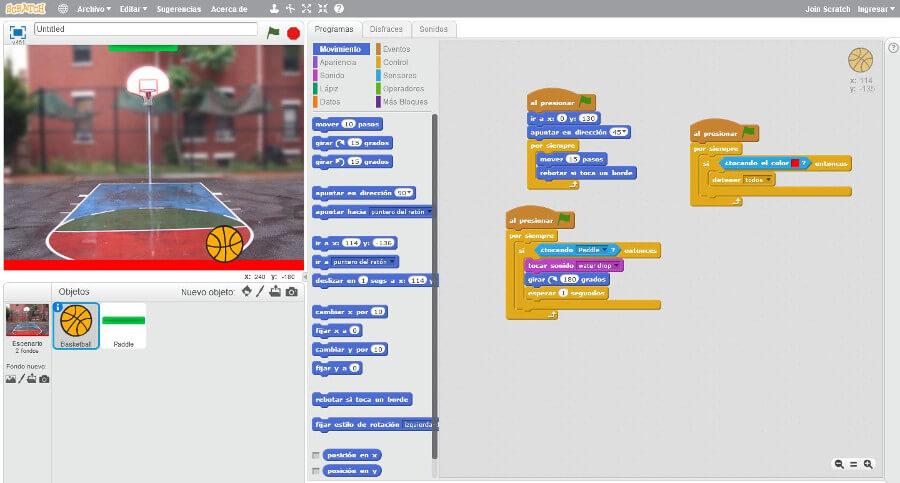Image resolution: width=900 pixels, height=483 pixels.
Task: Select the Shrink sprite tool
Action: pyautogui.click(x=323, y=9)
